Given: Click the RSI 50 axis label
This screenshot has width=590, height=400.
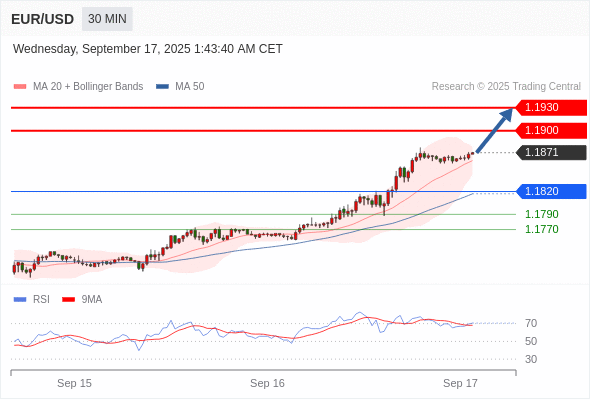Looking at the screenshot, I should pyautogui.click(x=531, y=341).
